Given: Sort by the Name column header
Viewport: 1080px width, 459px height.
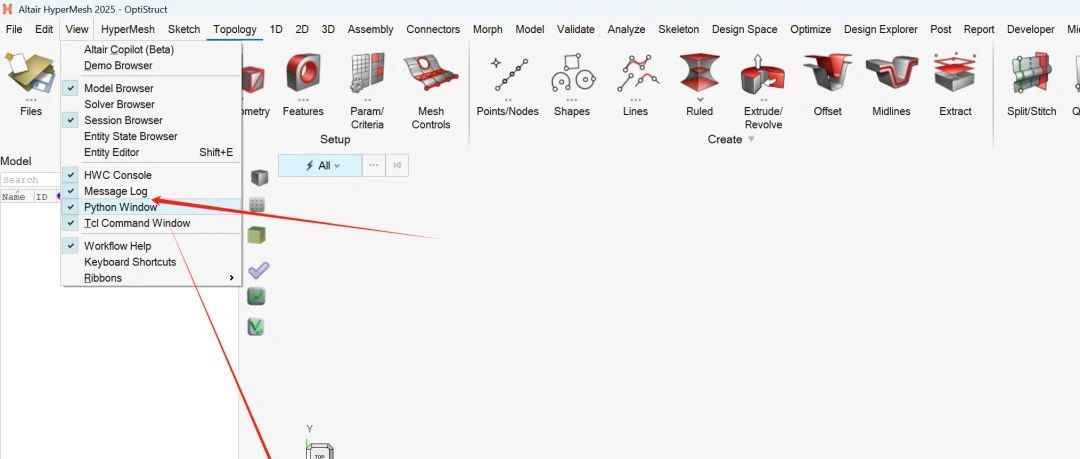Looking at the screenshot, I should (x=14, y=196).
